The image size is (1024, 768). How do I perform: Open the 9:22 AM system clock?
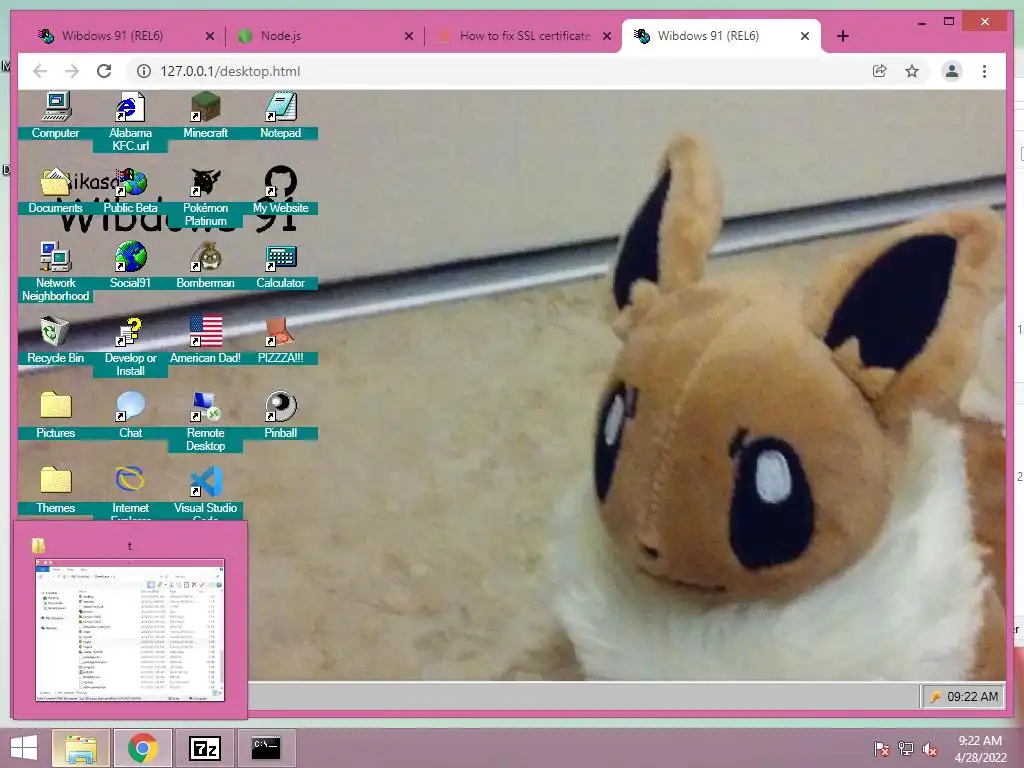[x=980, y=749]
